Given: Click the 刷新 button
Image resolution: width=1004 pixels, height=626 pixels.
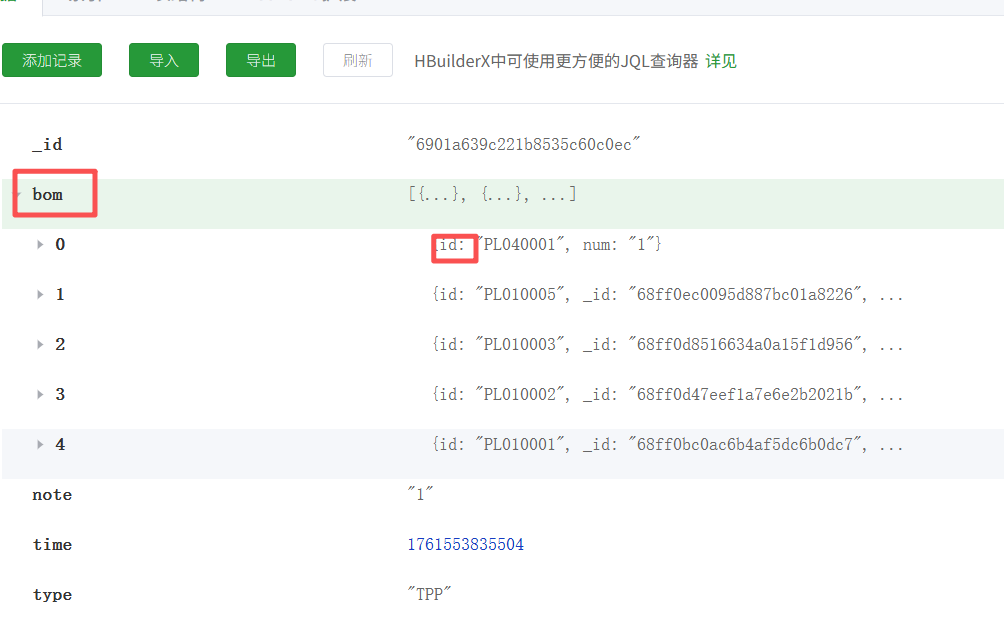Looking at the screenshot, I should tap(357, 61).
